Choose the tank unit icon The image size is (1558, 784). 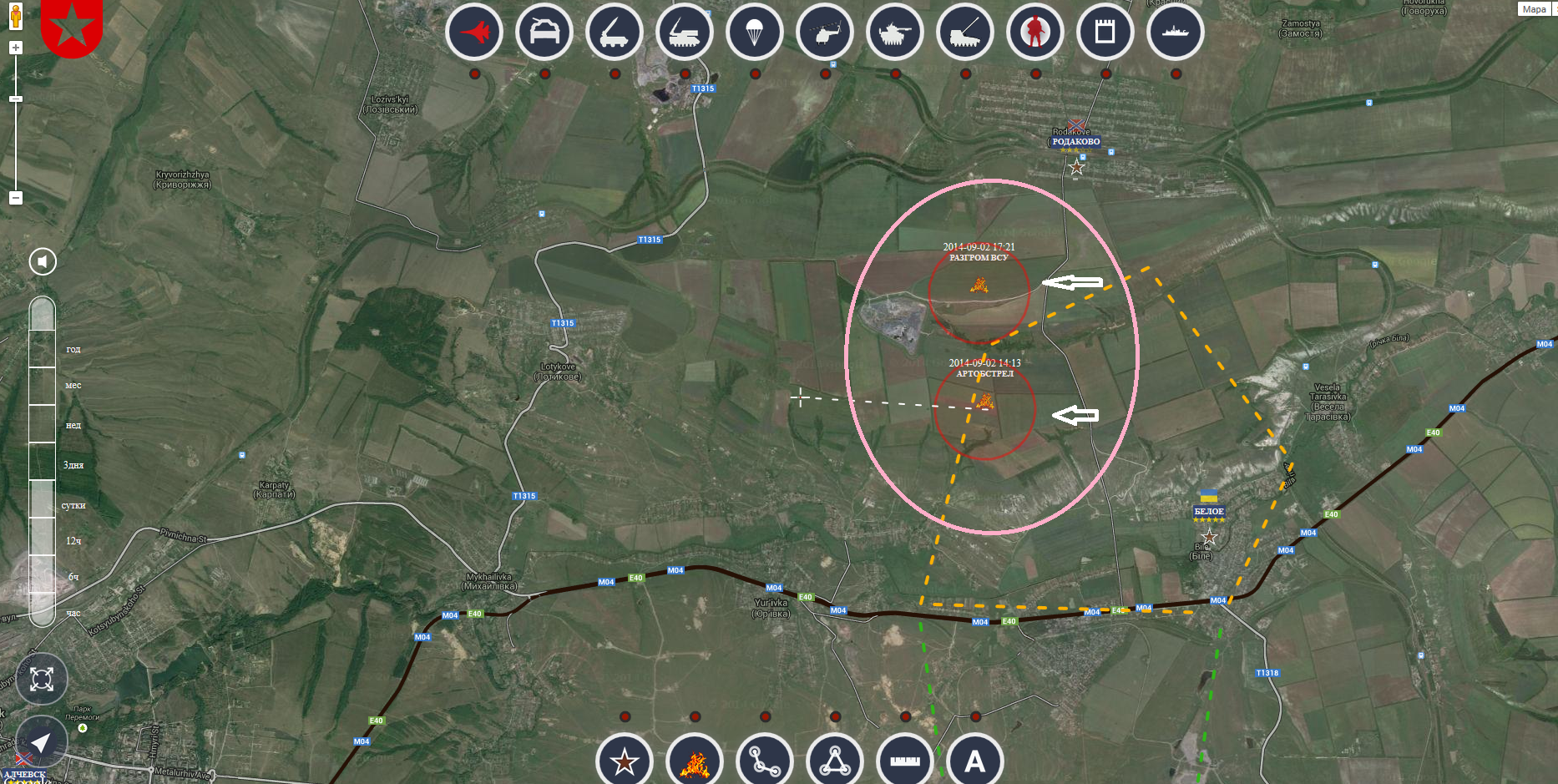[x=895, y=33]
